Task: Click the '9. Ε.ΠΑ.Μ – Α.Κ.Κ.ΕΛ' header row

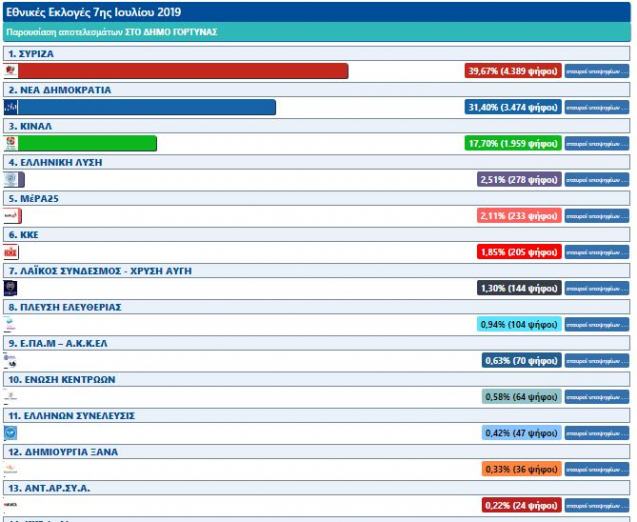Action: tap(316, 343)
